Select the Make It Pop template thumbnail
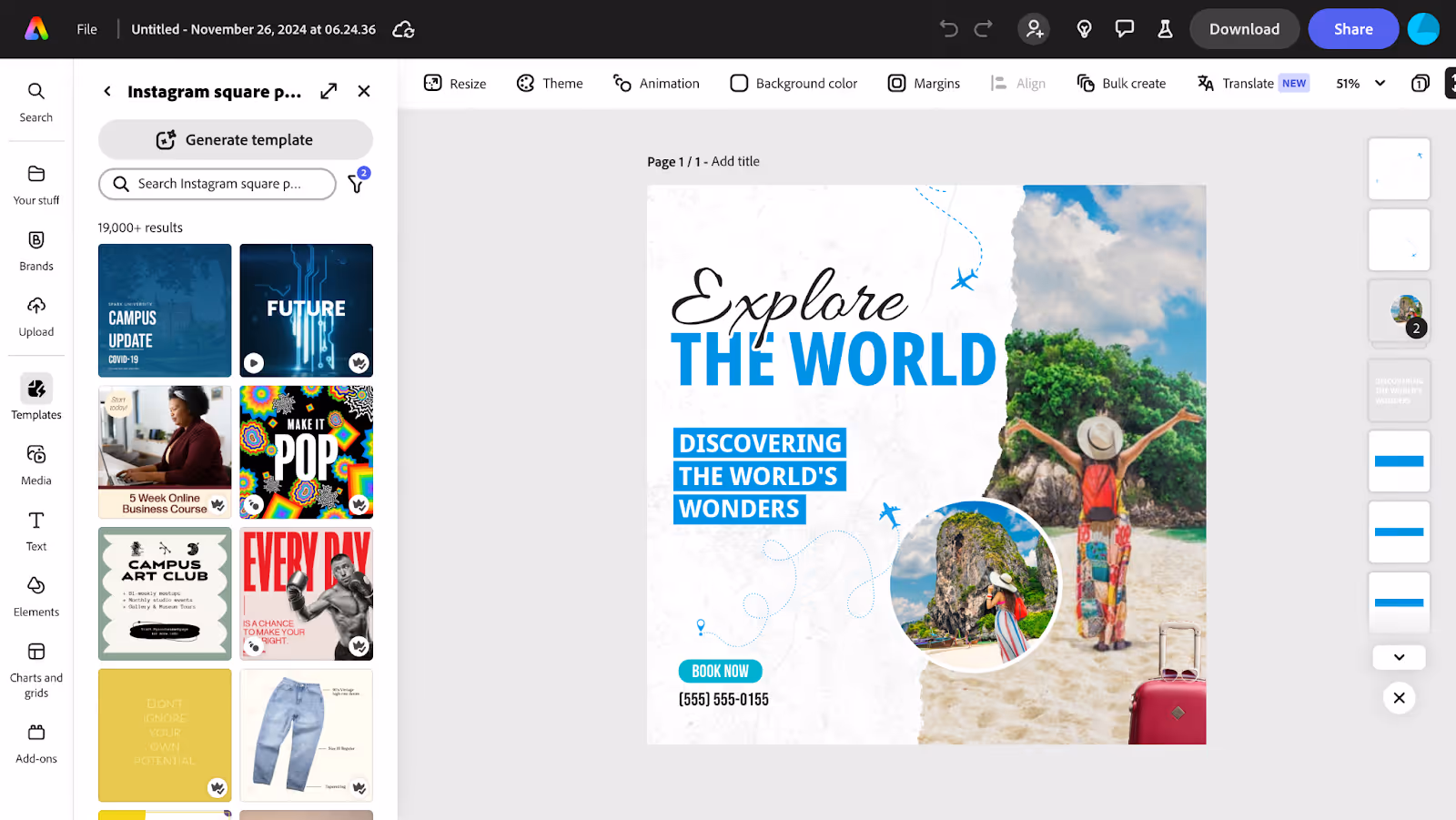1456x820 pixels. pos(307,452)
